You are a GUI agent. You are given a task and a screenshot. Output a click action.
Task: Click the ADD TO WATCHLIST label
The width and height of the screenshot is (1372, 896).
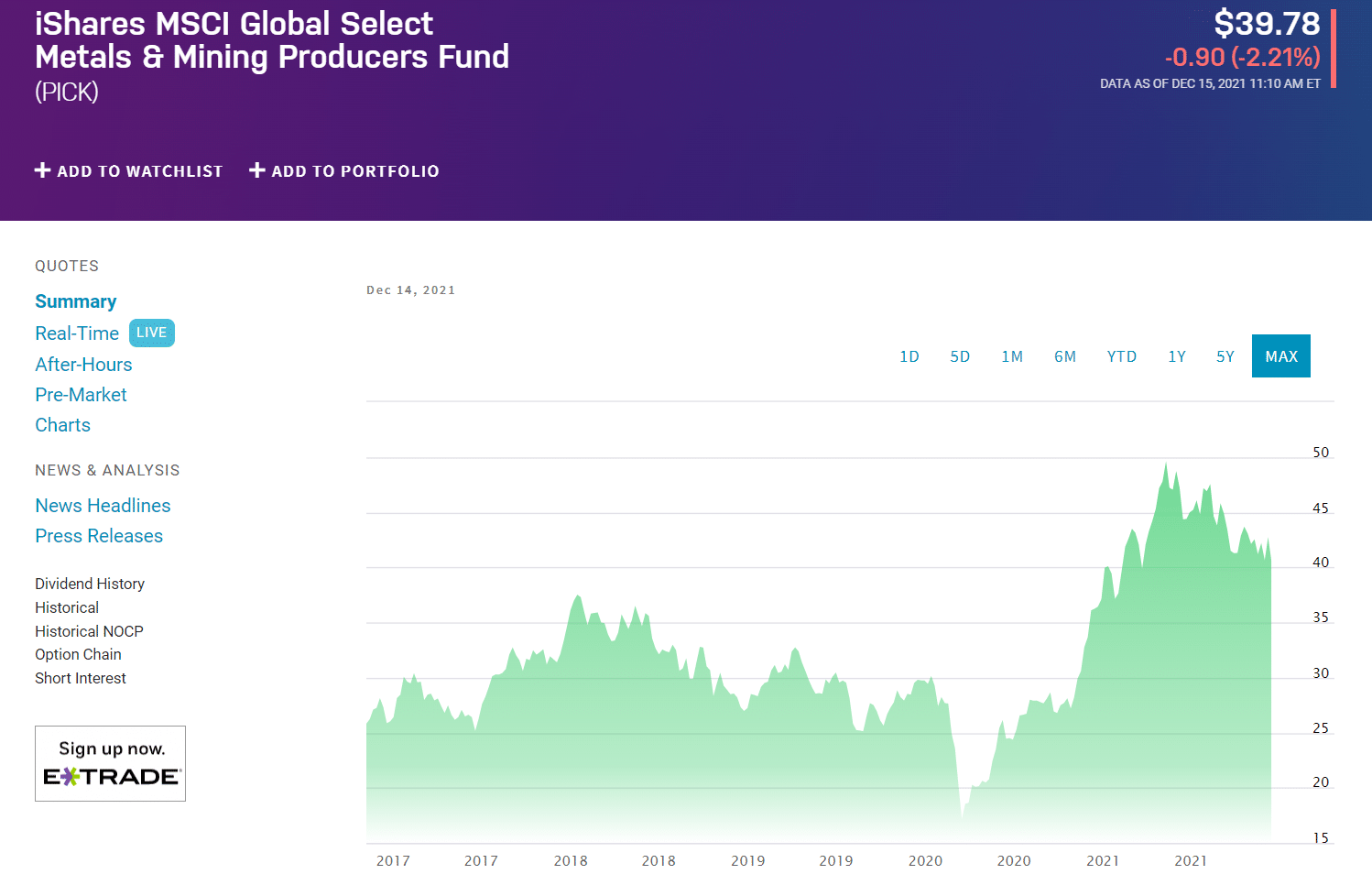(140, 171)
